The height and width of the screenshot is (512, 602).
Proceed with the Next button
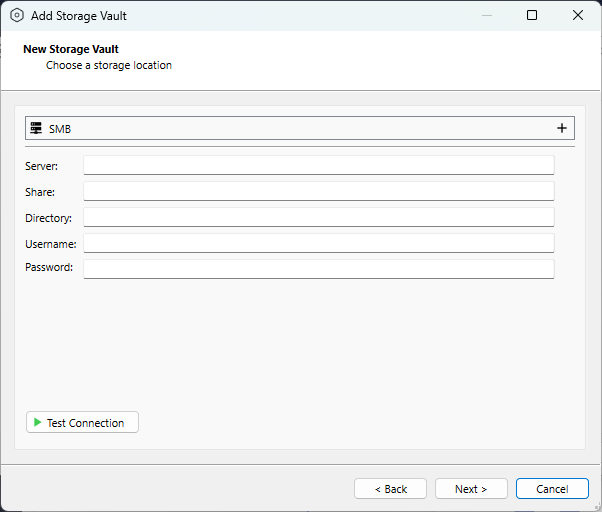click(x=471, y=489)
